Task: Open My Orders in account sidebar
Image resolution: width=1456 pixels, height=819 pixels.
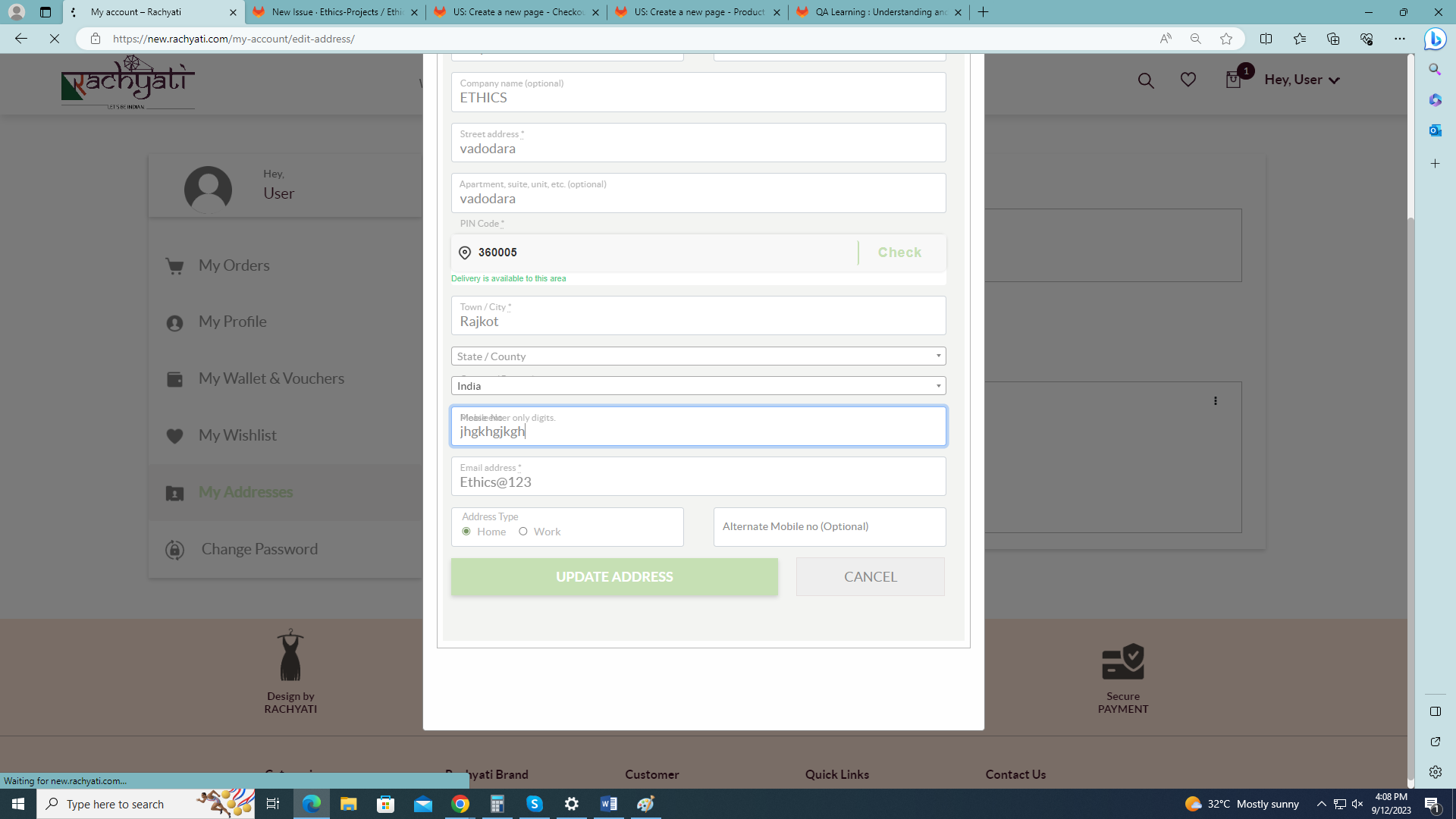Action: [x=234, y=265]
